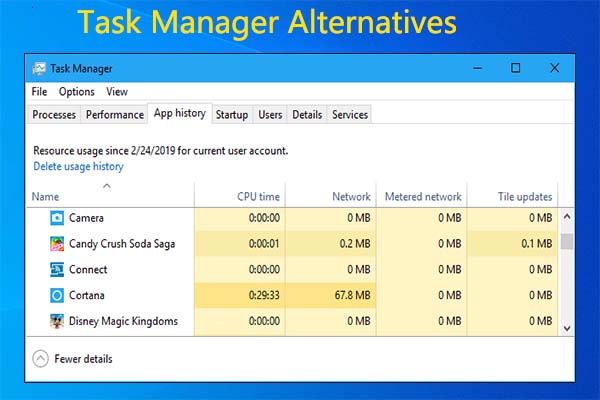The width and height of the screenshot is (600, 400).
Task: Click the Disney Magic Kingdoms icon
Action: (x=57, y=321)
